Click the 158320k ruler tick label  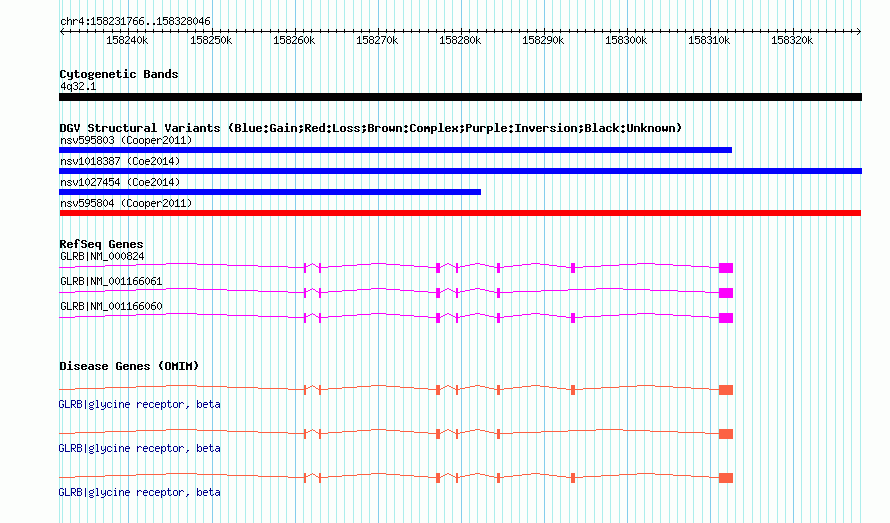(792, 40)
